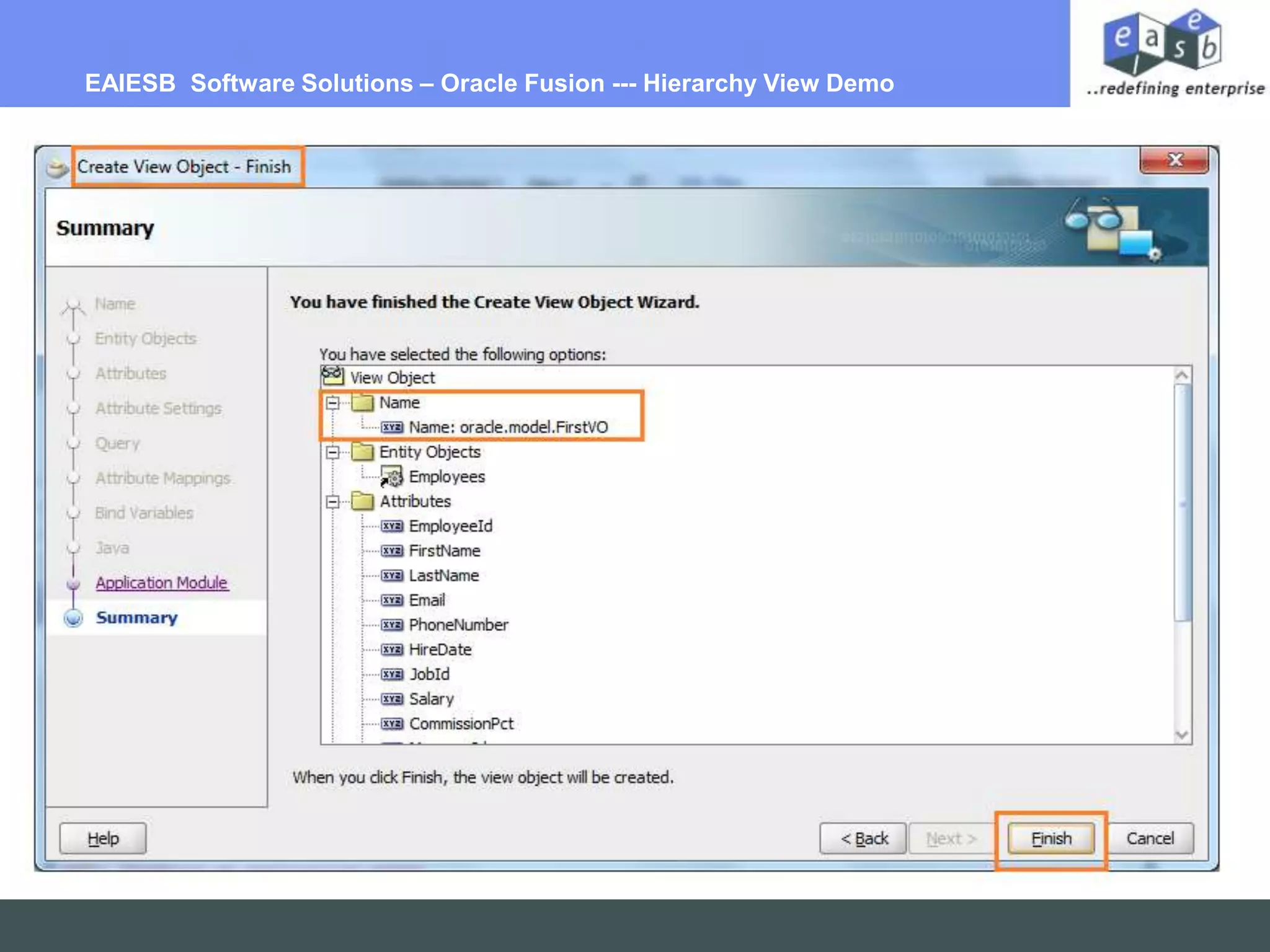Viewport: 1270px width, 952px height.
Task: Select the Summary step in wizard navigation
Action: (136, 617)
